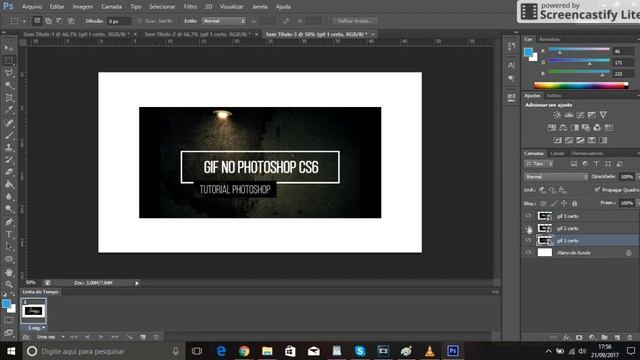Open the marquee tool preset picker arrow

(x=24, y=21)
